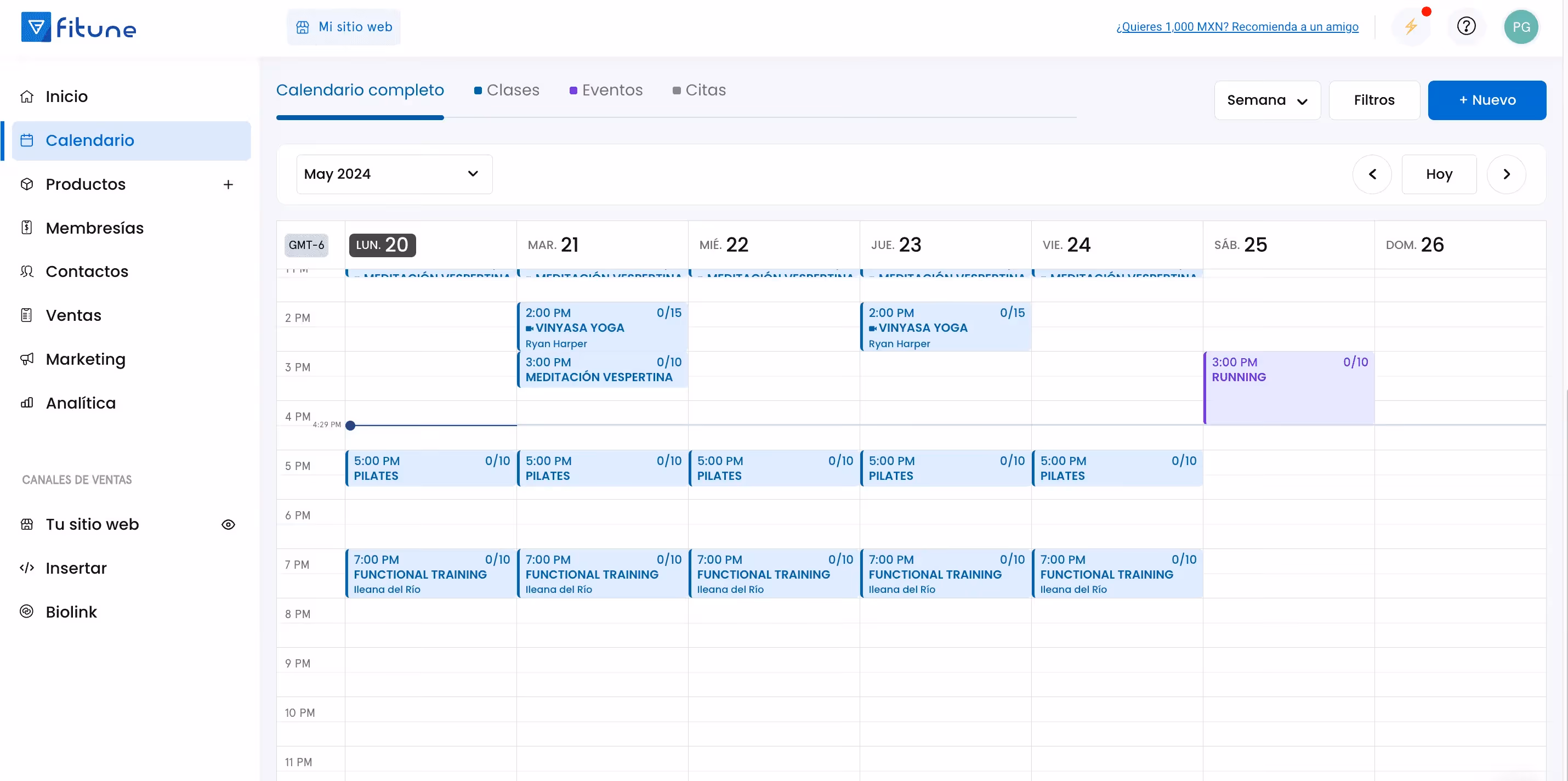Open Thursday's 2:00 PM Vinyasa Yoga class
The height and width of the screenshot is (781, 1568).
946,327
